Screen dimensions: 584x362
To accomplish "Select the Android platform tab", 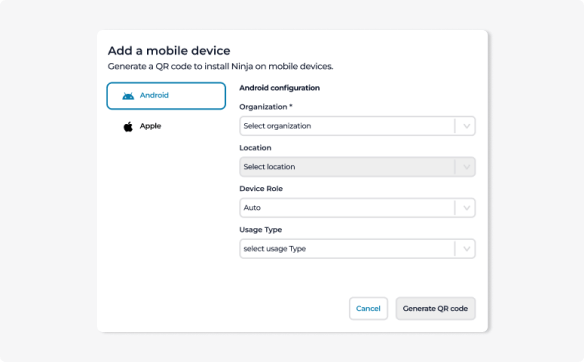I will tap(166, 96).
